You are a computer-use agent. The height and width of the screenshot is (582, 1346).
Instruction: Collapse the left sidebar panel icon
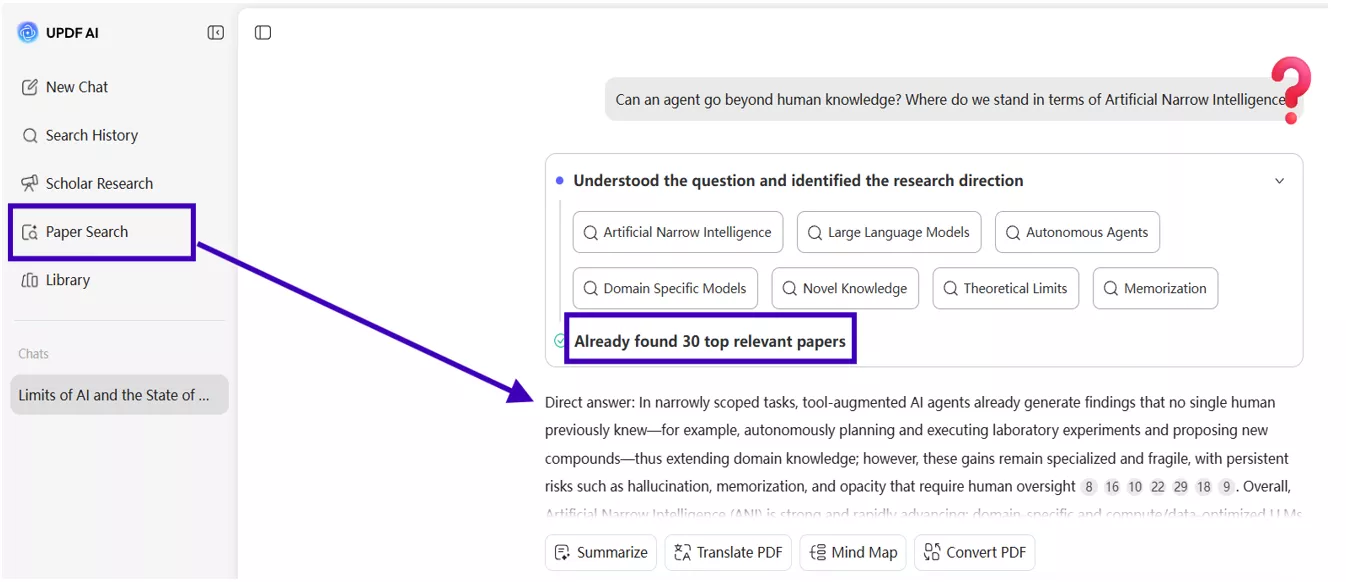216,33
